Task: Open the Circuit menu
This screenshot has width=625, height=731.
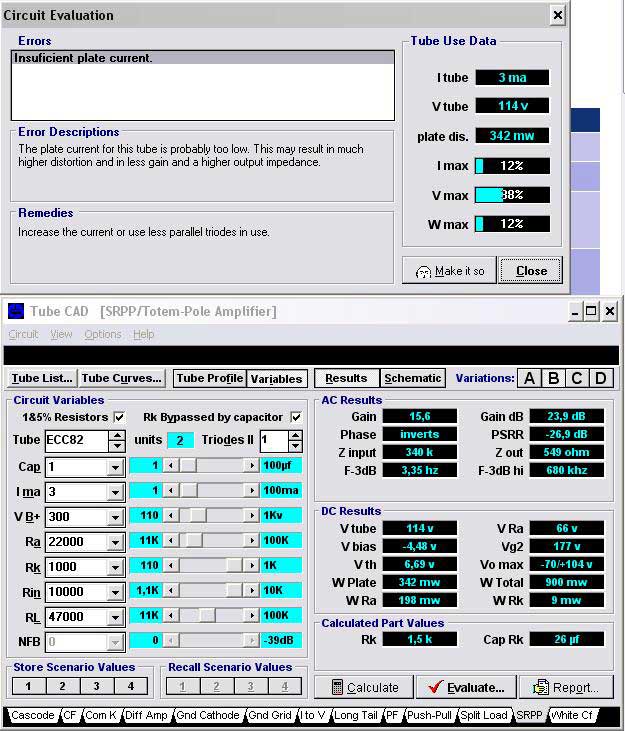Action: [23, 334]
